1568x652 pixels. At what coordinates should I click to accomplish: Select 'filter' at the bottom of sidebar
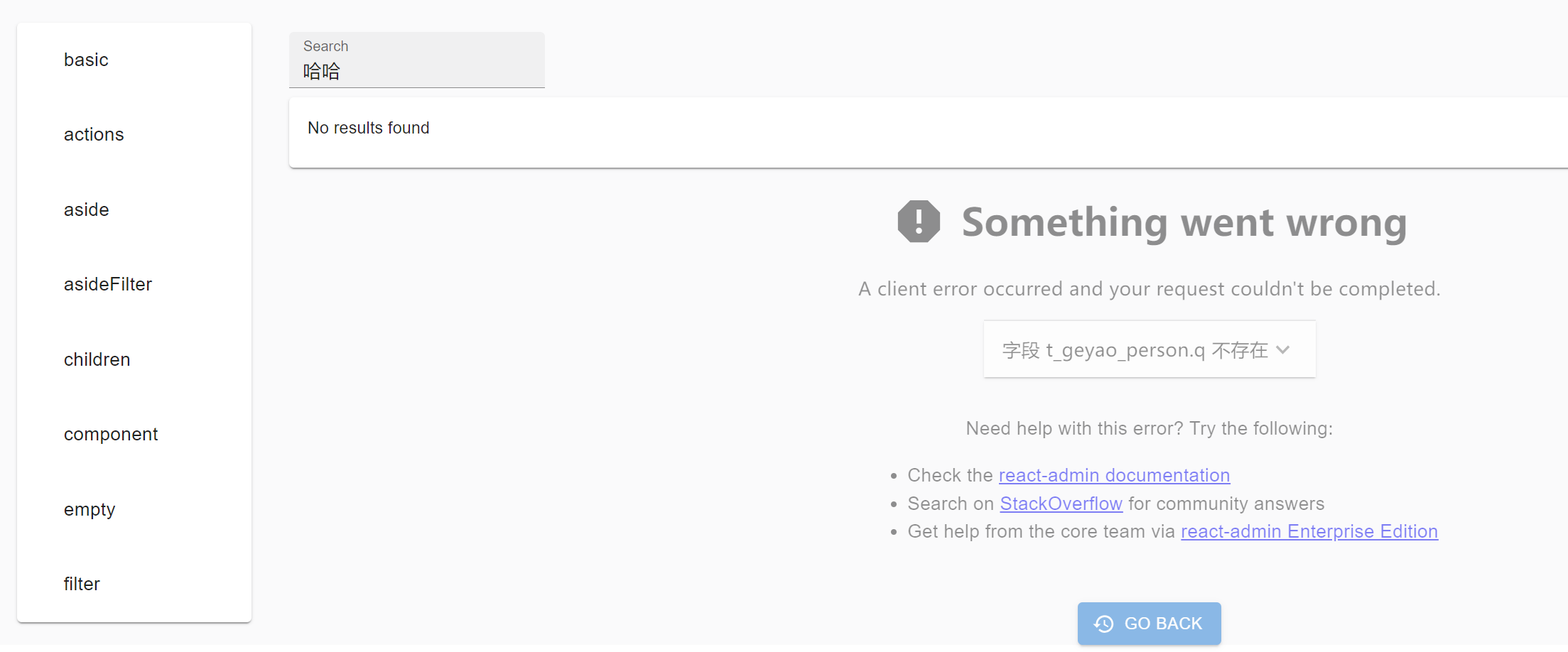pyautogui.click(x=81, y=584)
